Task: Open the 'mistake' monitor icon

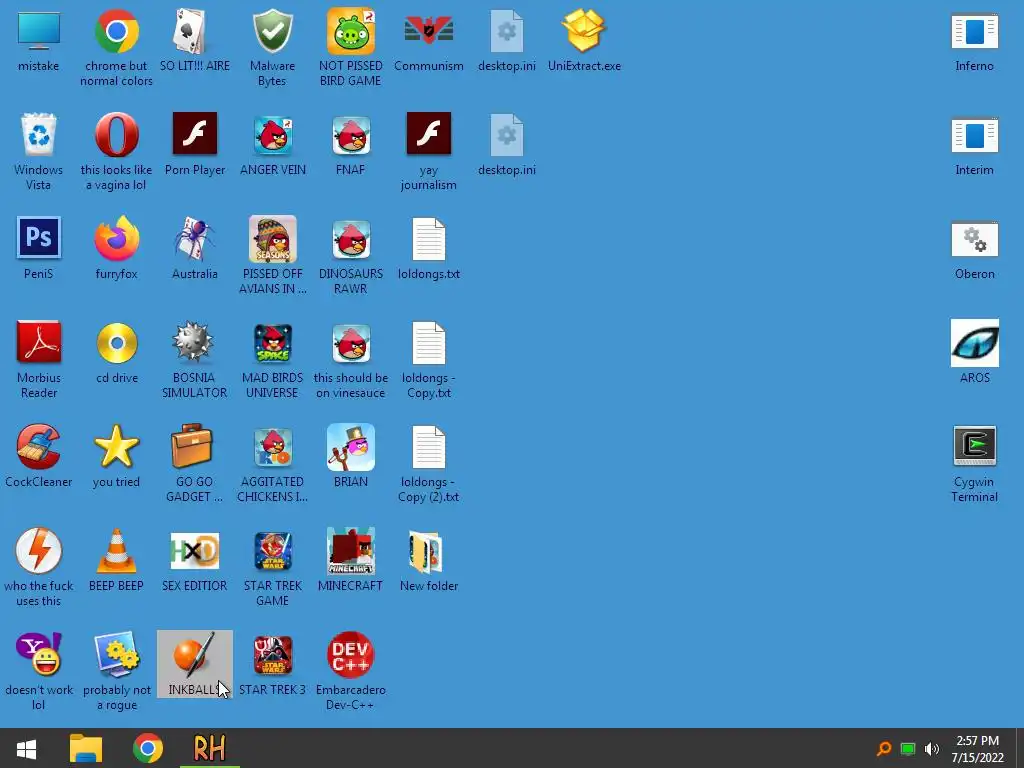Action: pos(39,31)
